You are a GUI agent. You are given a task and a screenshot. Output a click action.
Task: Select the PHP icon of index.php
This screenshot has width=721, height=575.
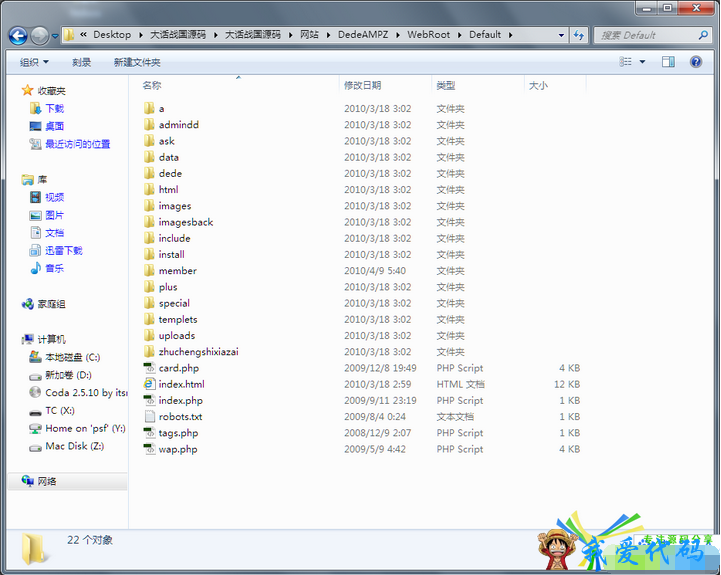tap(149, 400)
